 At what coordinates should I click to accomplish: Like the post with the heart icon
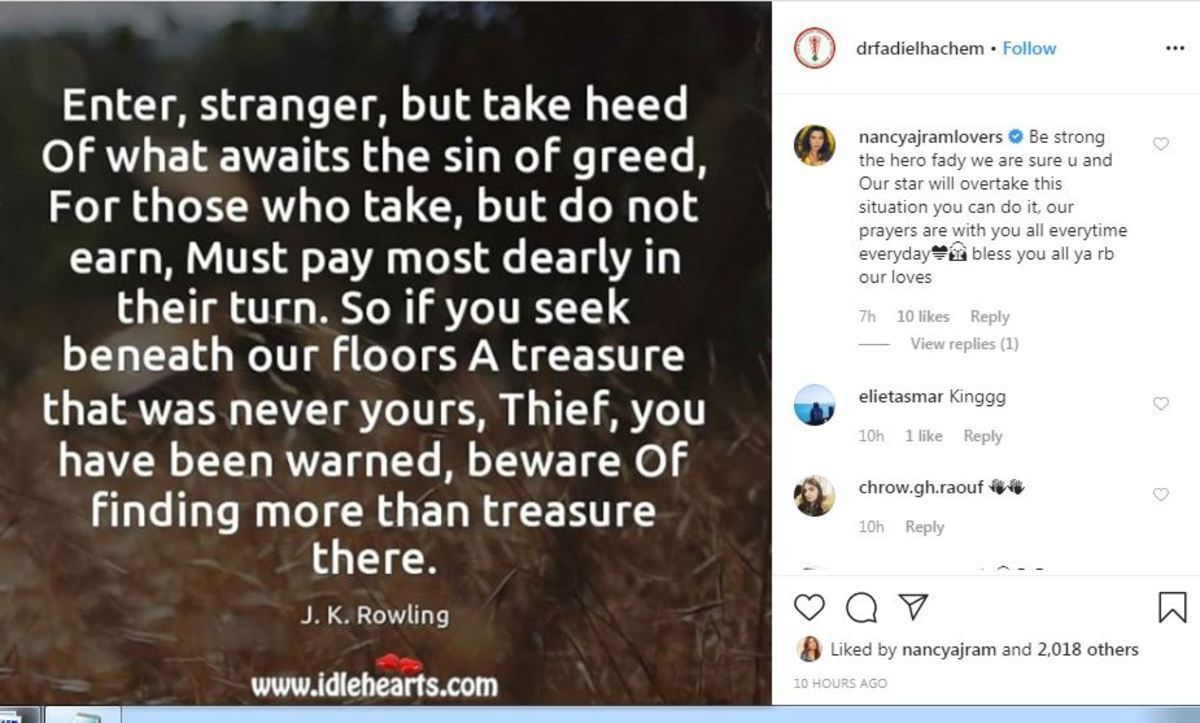click(x=810, y=607)
